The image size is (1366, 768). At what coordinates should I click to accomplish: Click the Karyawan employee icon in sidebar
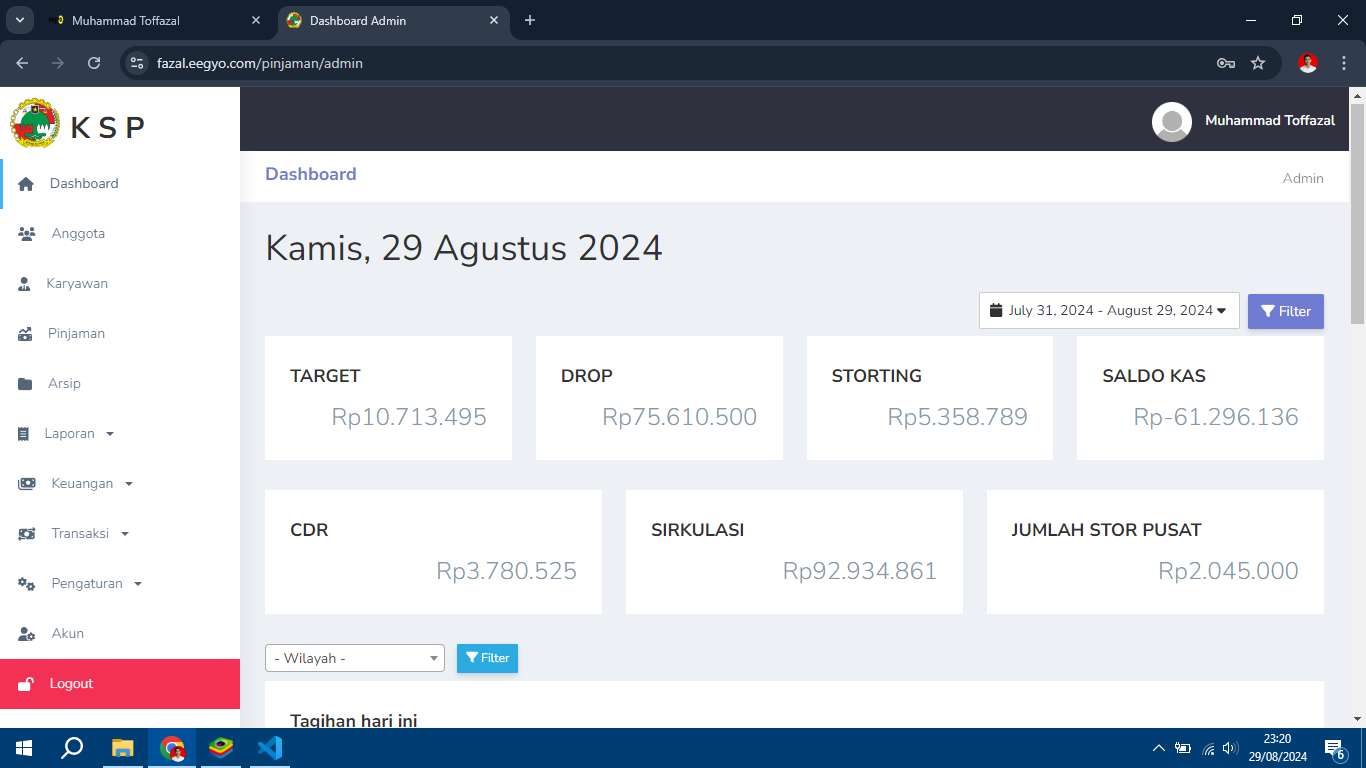coord(25,284)
